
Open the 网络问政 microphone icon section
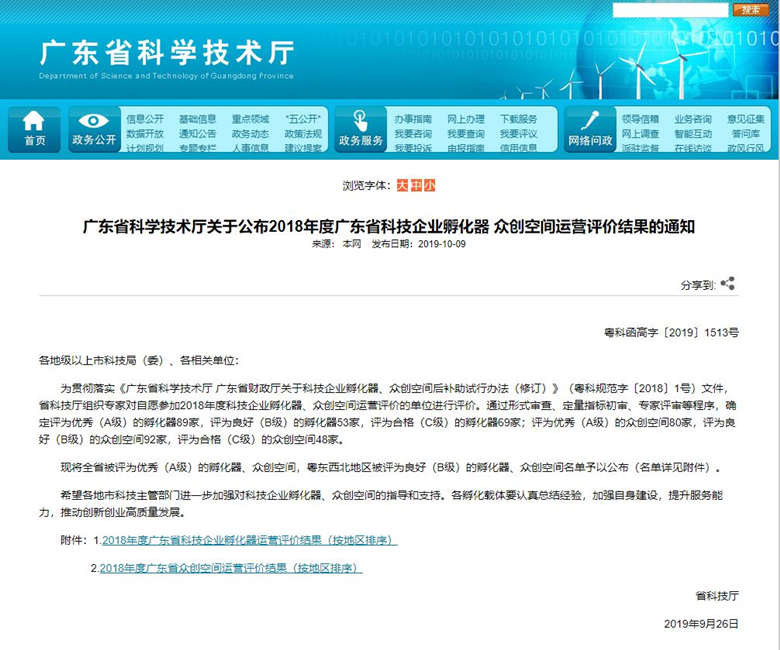click(590, 129)
